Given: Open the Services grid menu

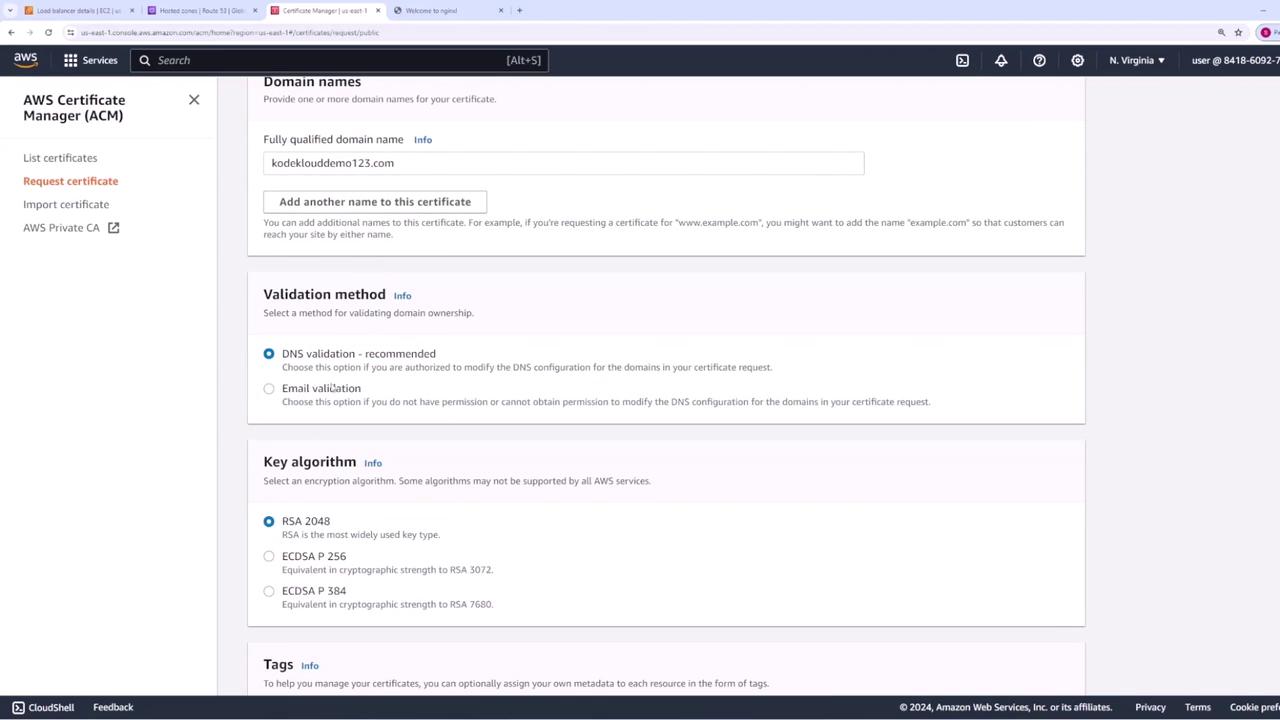Looking at the screenshot, I should tap(71, 60).
